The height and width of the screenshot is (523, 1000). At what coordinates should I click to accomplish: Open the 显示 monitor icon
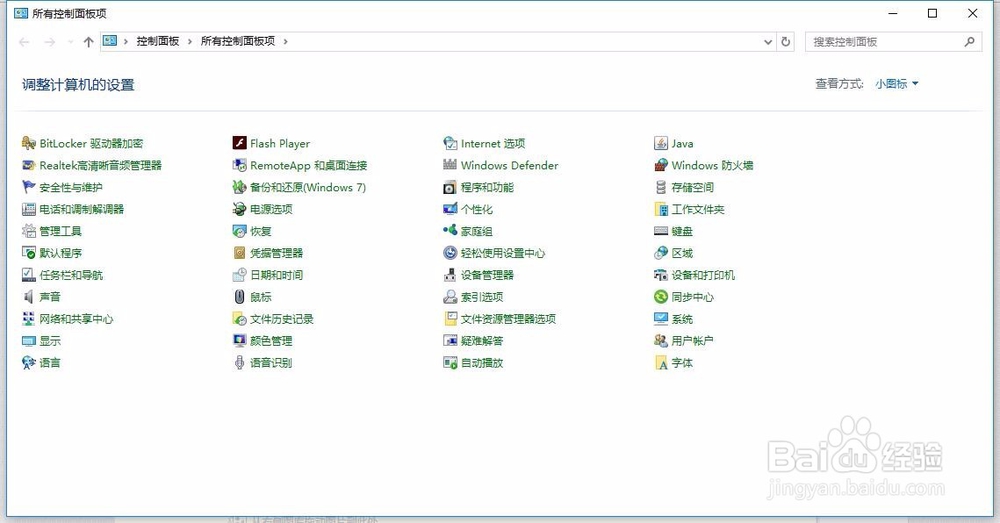coord(28,341)
